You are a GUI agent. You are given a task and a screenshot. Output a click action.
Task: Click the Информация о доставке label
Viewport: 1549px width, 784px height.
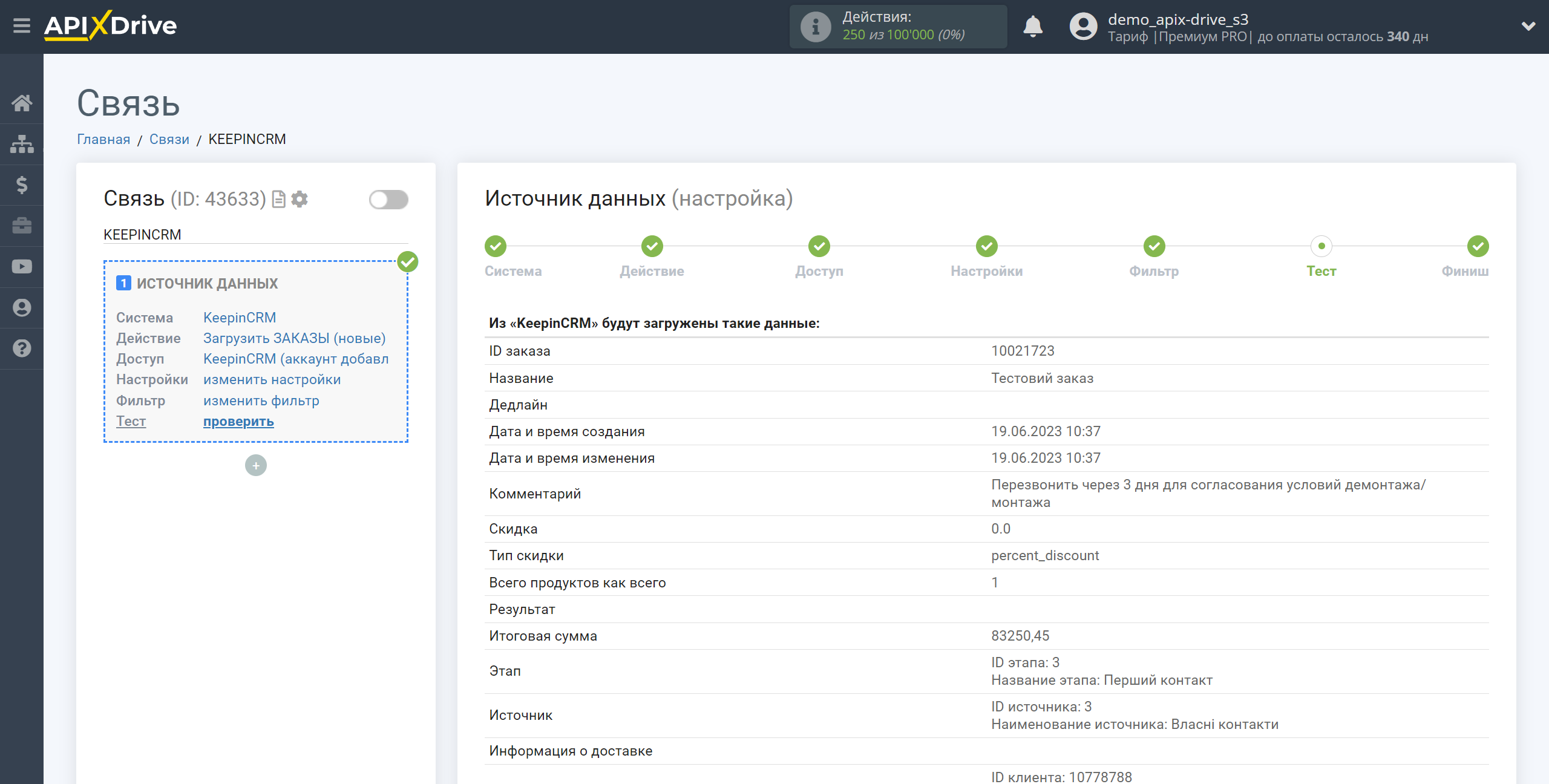[x=571, y=751]
